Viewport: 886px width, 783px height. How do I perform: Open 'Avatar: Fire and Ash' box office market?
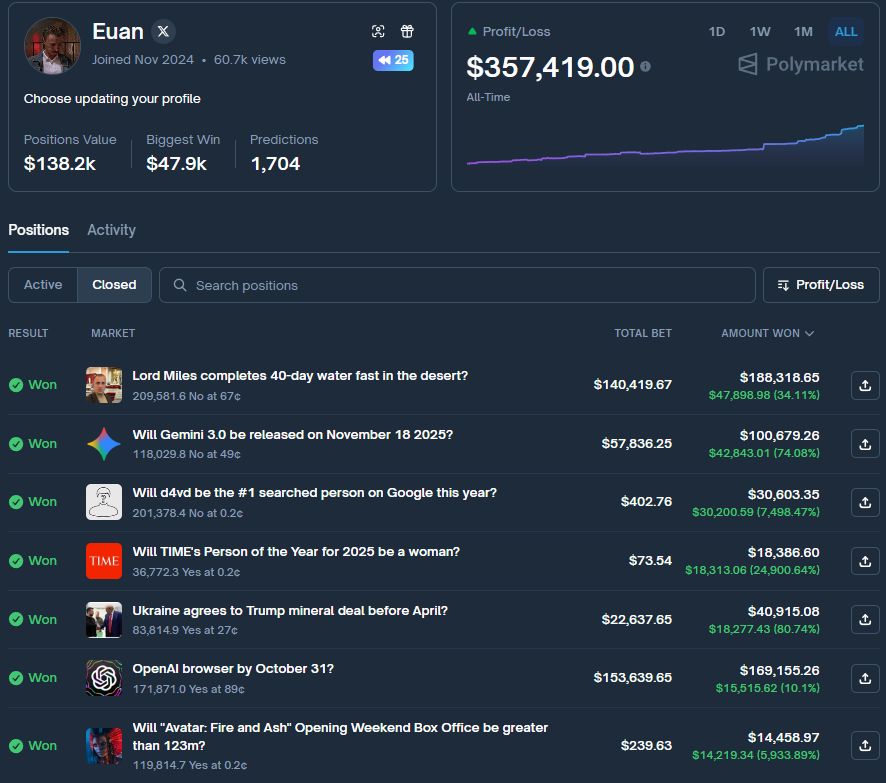340,737
